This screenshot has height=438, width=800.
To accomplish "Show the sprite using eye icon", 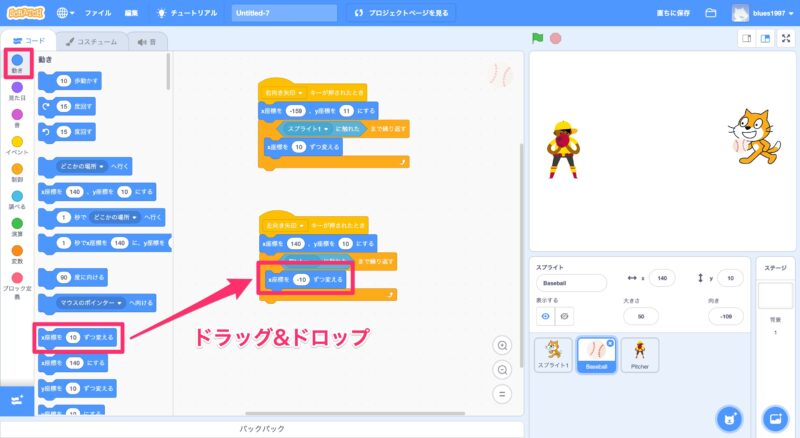I will [547, 316].
